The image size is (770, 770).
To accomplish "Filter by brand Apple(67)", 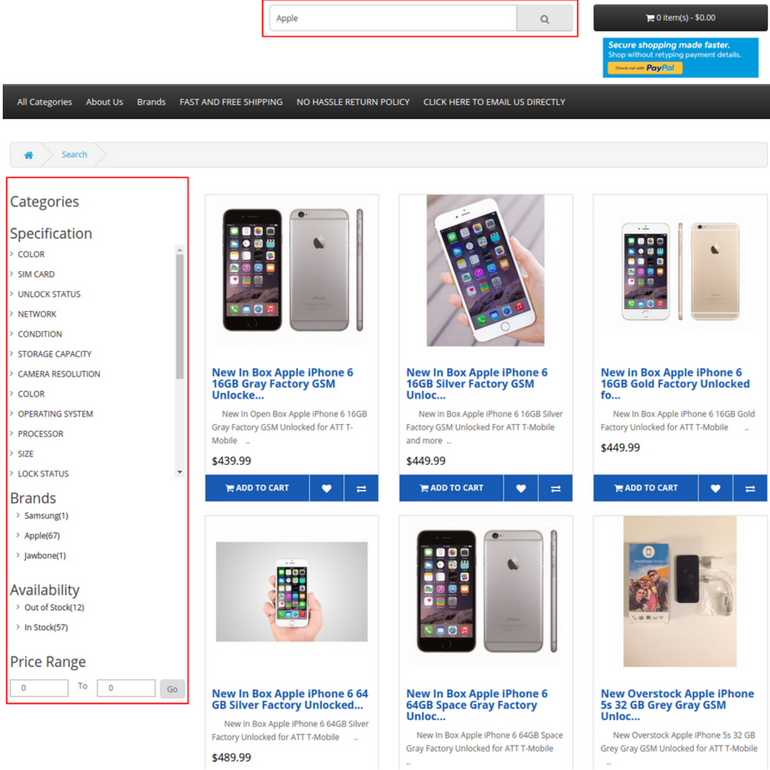I will click(x=42, y=536).
